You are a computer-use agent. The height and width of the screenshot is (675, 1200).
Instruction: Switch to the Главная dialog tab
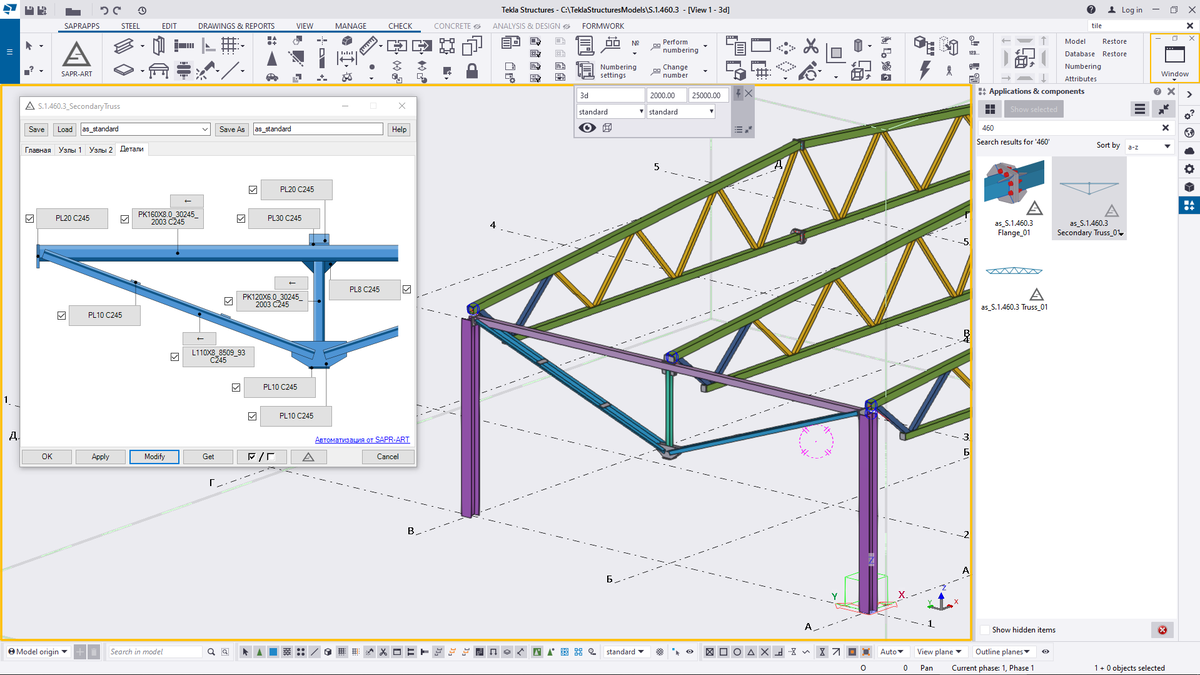(38, 149)
